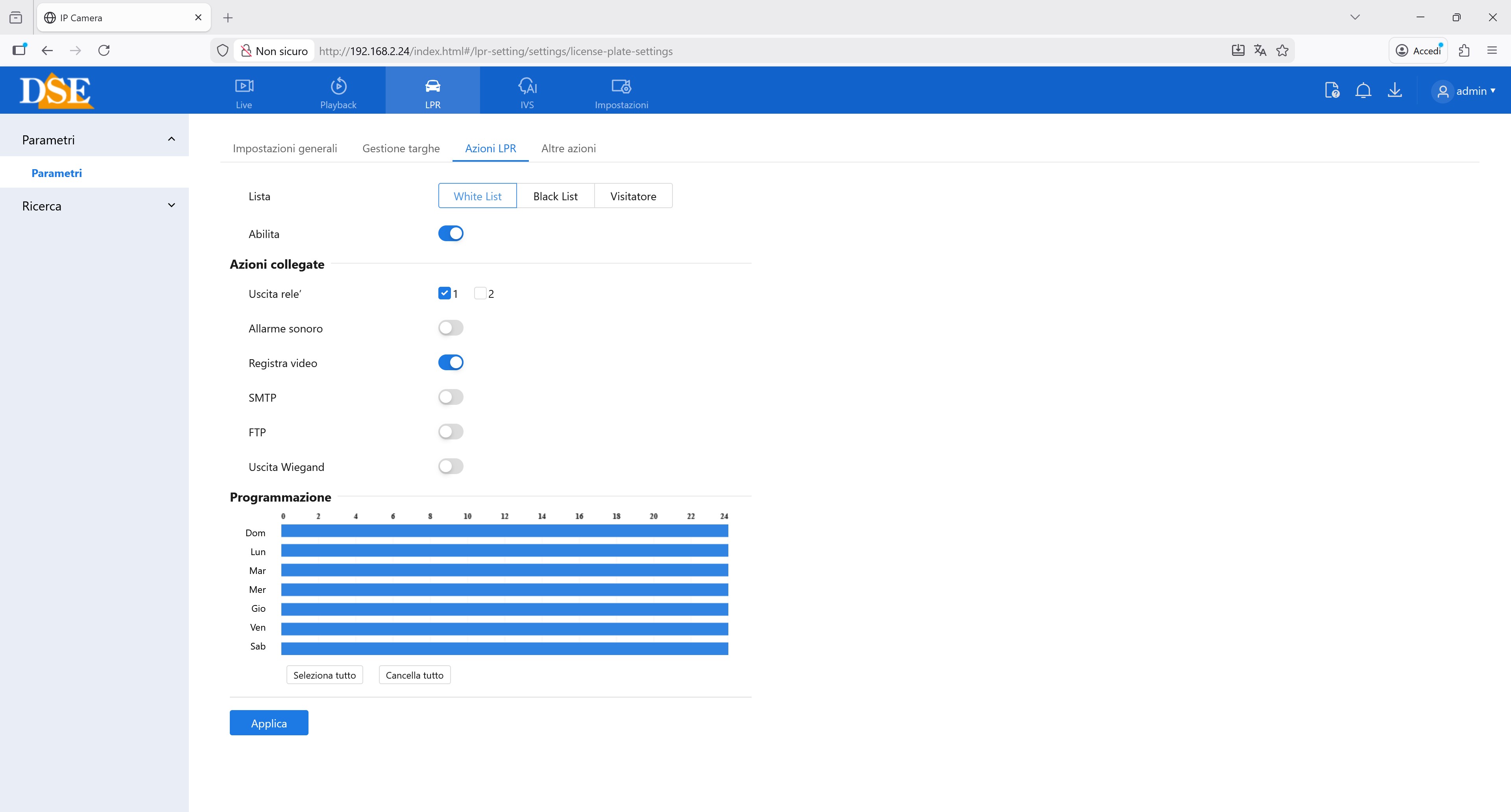This screenshot has width=1511, height=812.
Task: Click the Applica button
Action: click(269, 723)
